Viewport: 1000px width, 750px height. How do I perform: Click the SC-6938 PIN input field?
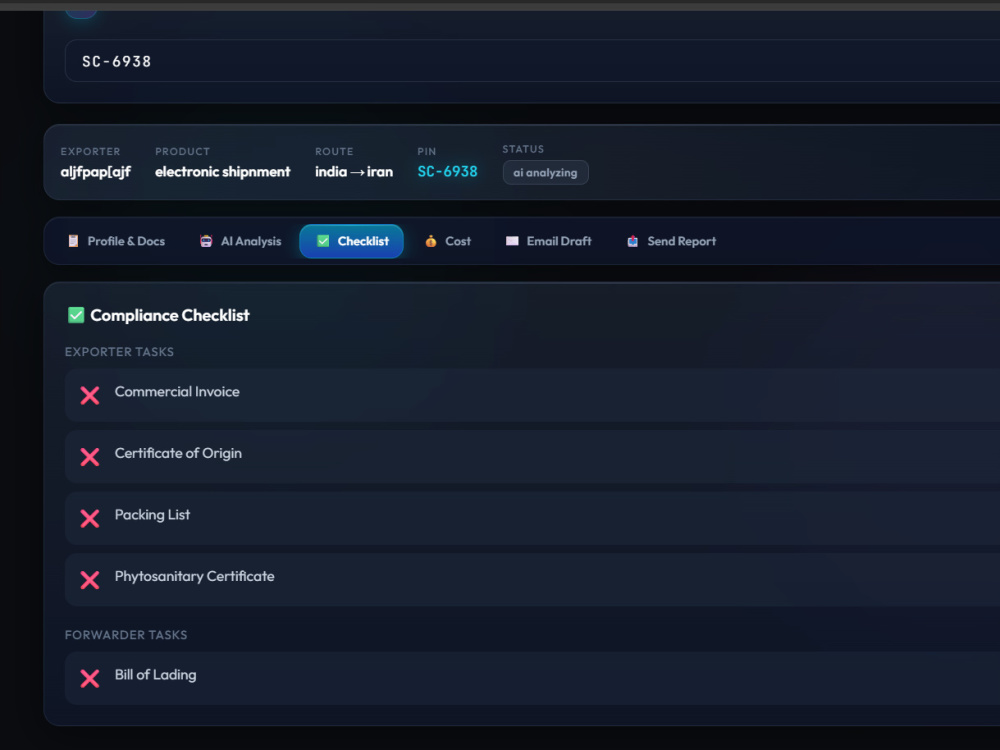(x=532, y=61)
